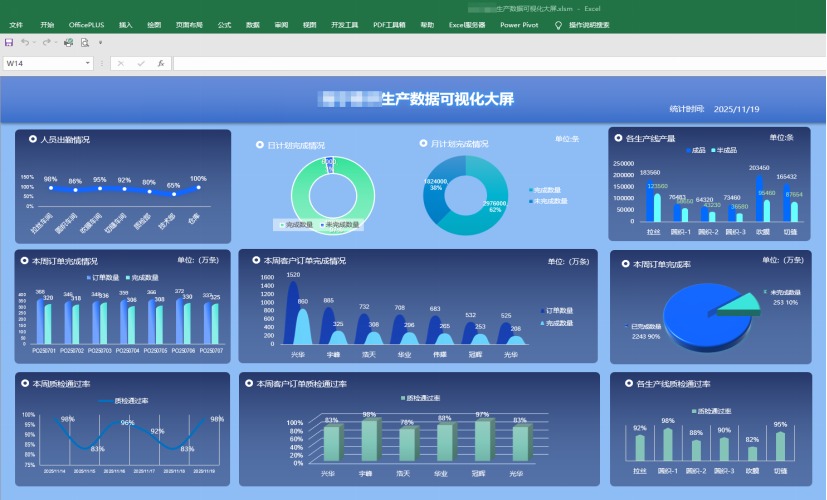Click the 操作说明搜索 search box
The image size is (827, 500).
pos(589,24)
